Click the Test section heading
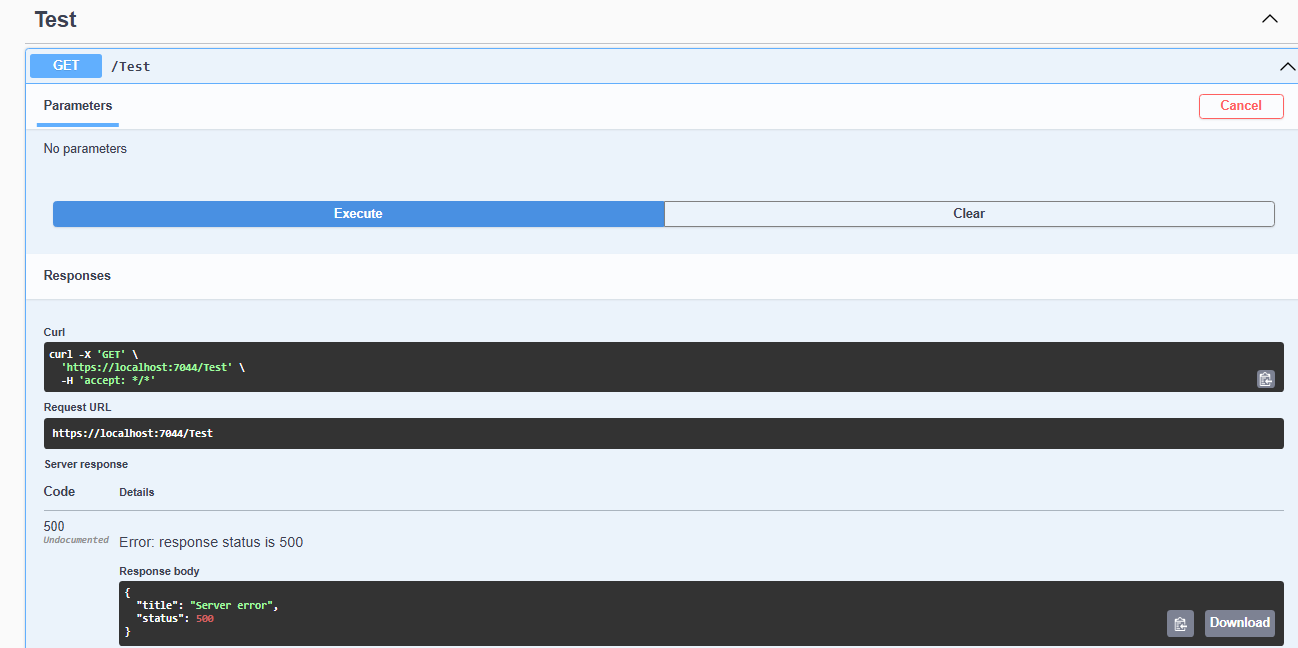This screenshot has width=1298, height=648. click(55, 19)
